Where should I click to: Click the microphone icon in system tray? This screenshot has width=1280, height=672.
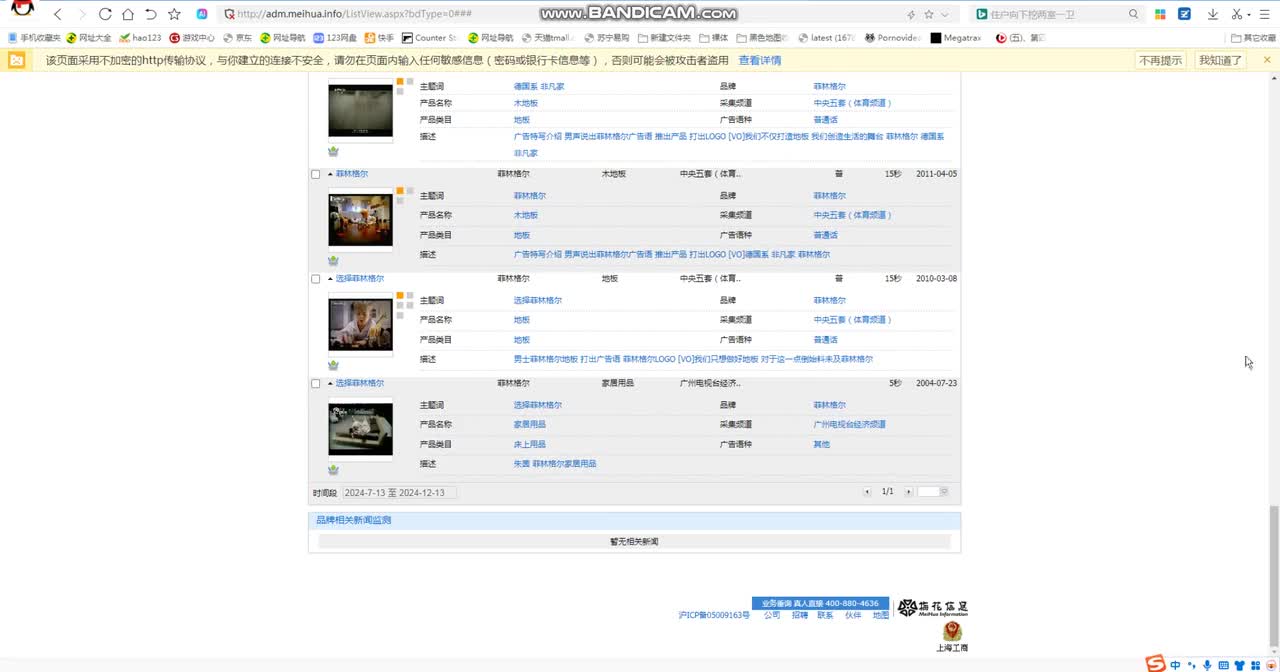1207,665
